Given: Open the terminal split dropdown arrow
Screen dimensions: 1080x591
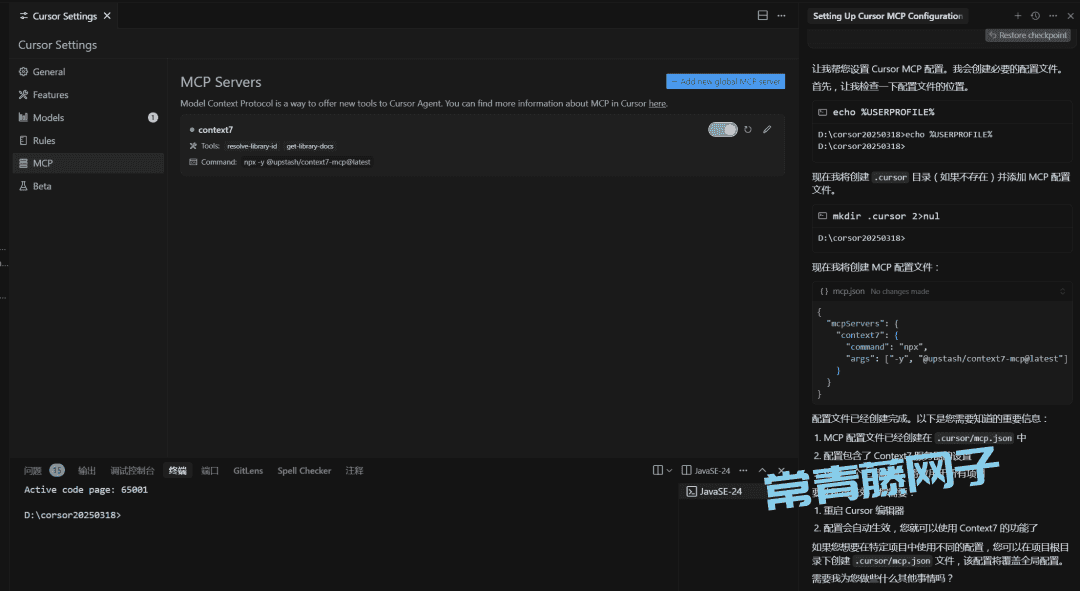Looking at the screenshot, I should (669, 470).
